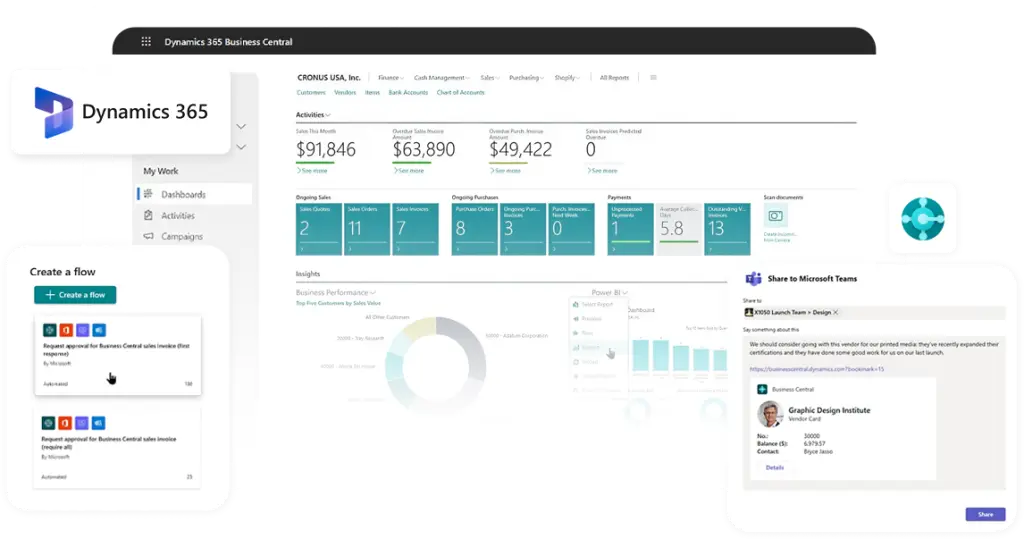Click the Business Central round teal icon
The height and width of the screenshot is (539, 1024).
(922, 219)
